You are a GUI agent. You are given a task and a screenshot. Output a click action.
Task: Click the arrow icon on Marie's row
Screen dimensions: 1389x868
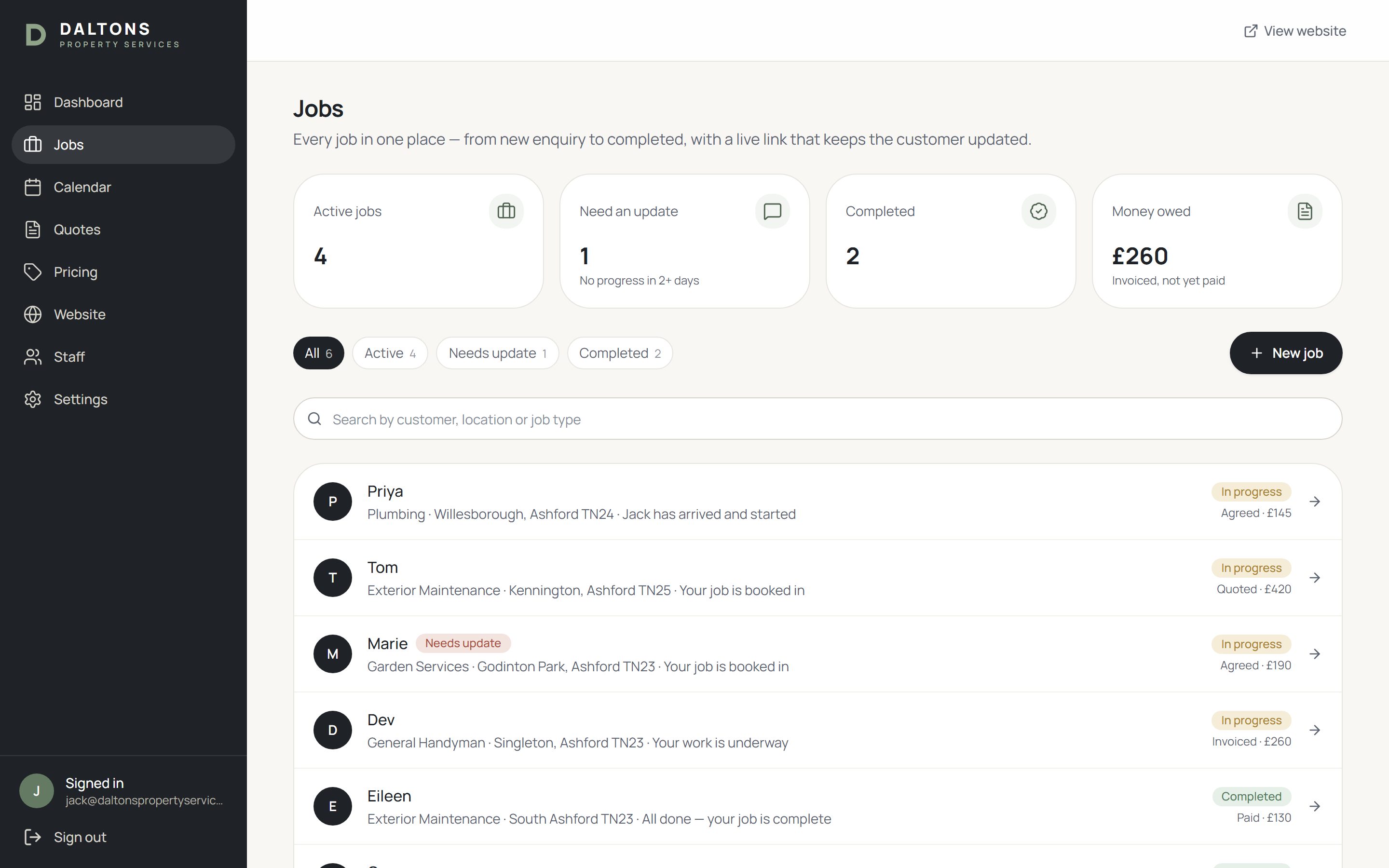point(1314,654)
